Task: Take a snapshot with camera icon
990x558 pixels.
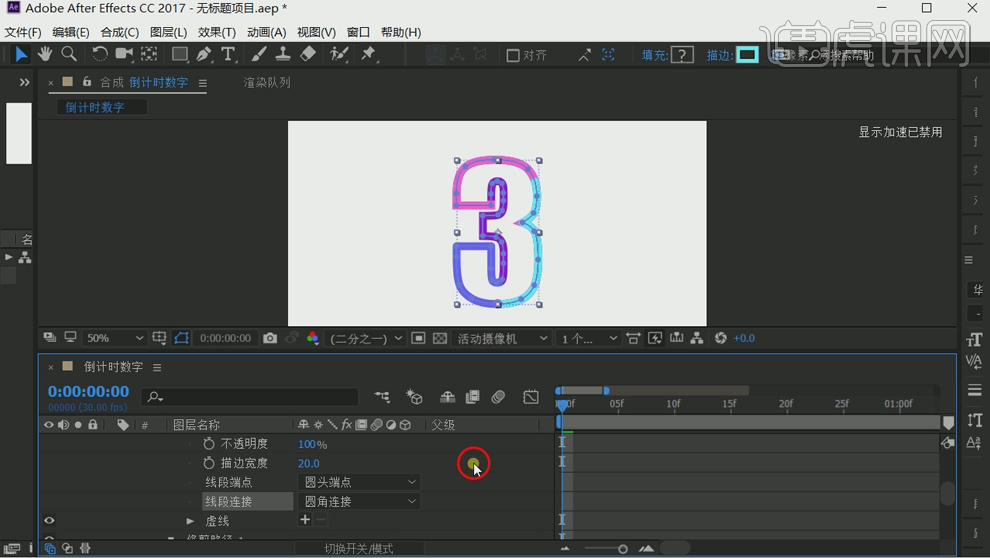Action: 270,339
